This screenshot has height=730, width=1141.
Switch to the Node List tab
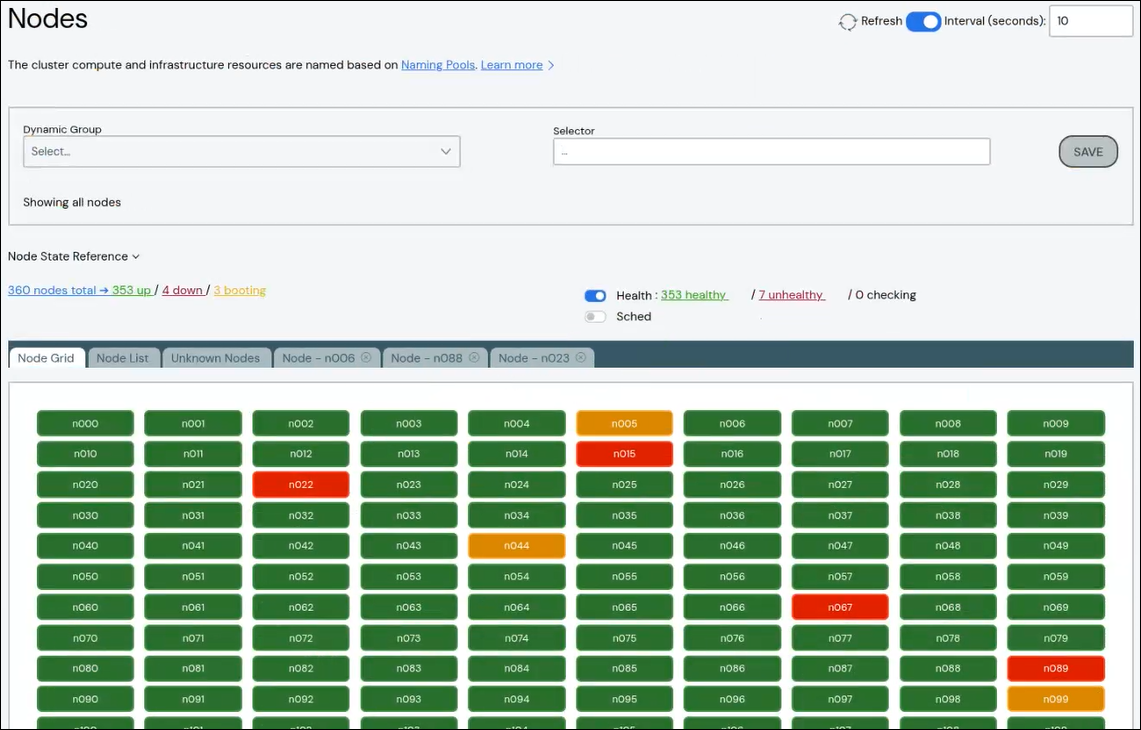(x=123, y=357)
